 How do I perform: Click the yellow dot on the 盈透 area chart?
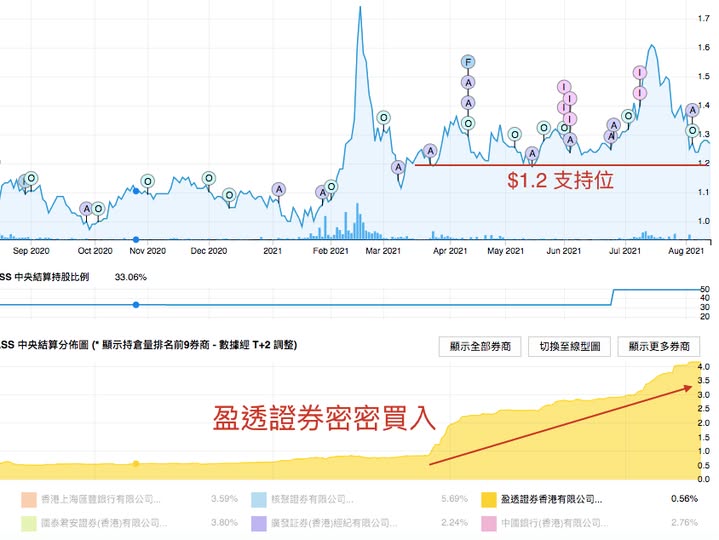click(136, 464)
